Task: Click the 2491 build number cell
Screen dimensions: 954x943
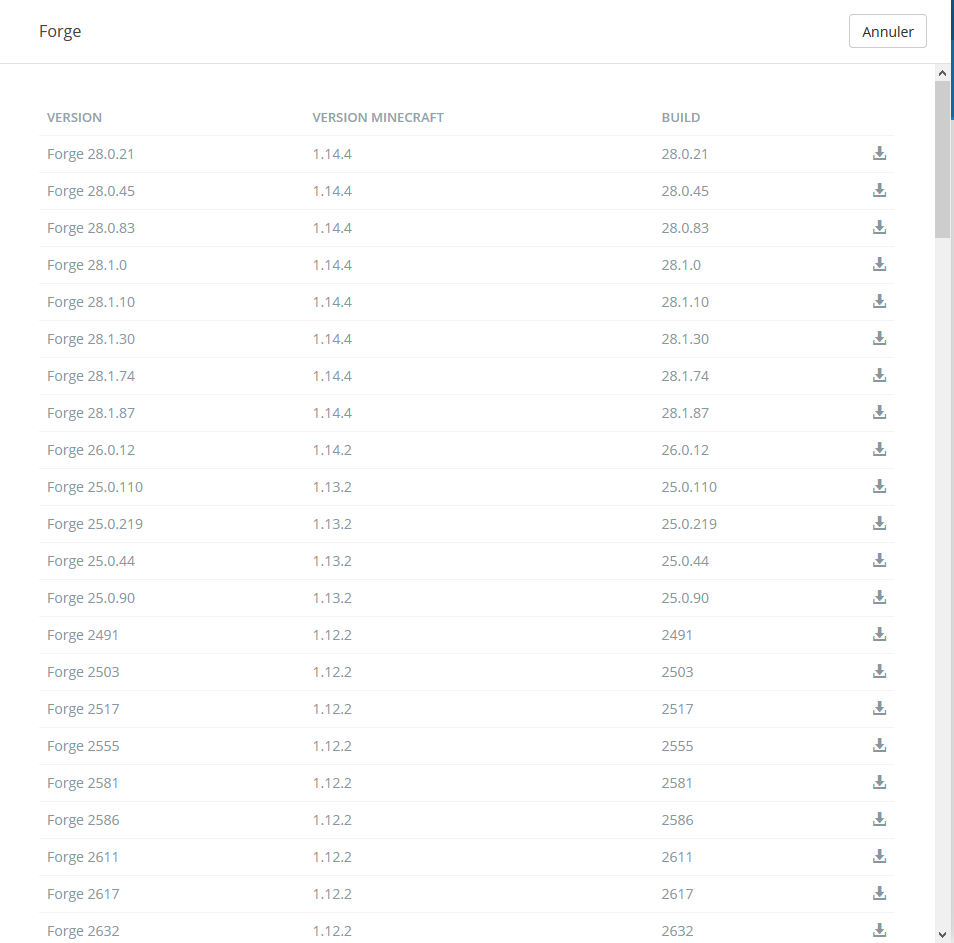Action: point(677,635)
